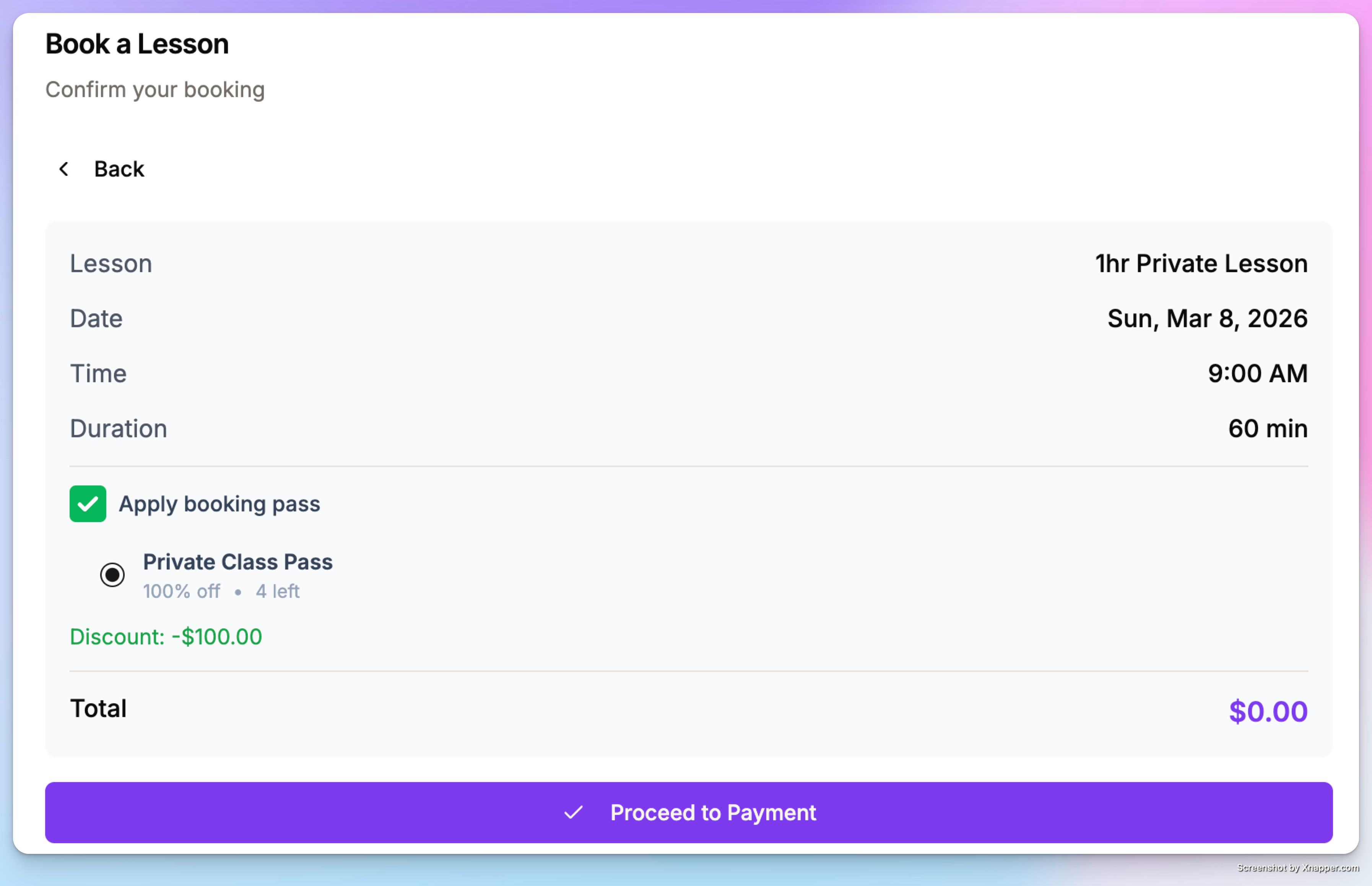The height and width of the screenshot is (886, 1372).
Task: Click the Total label
Action: click(98, 708)
